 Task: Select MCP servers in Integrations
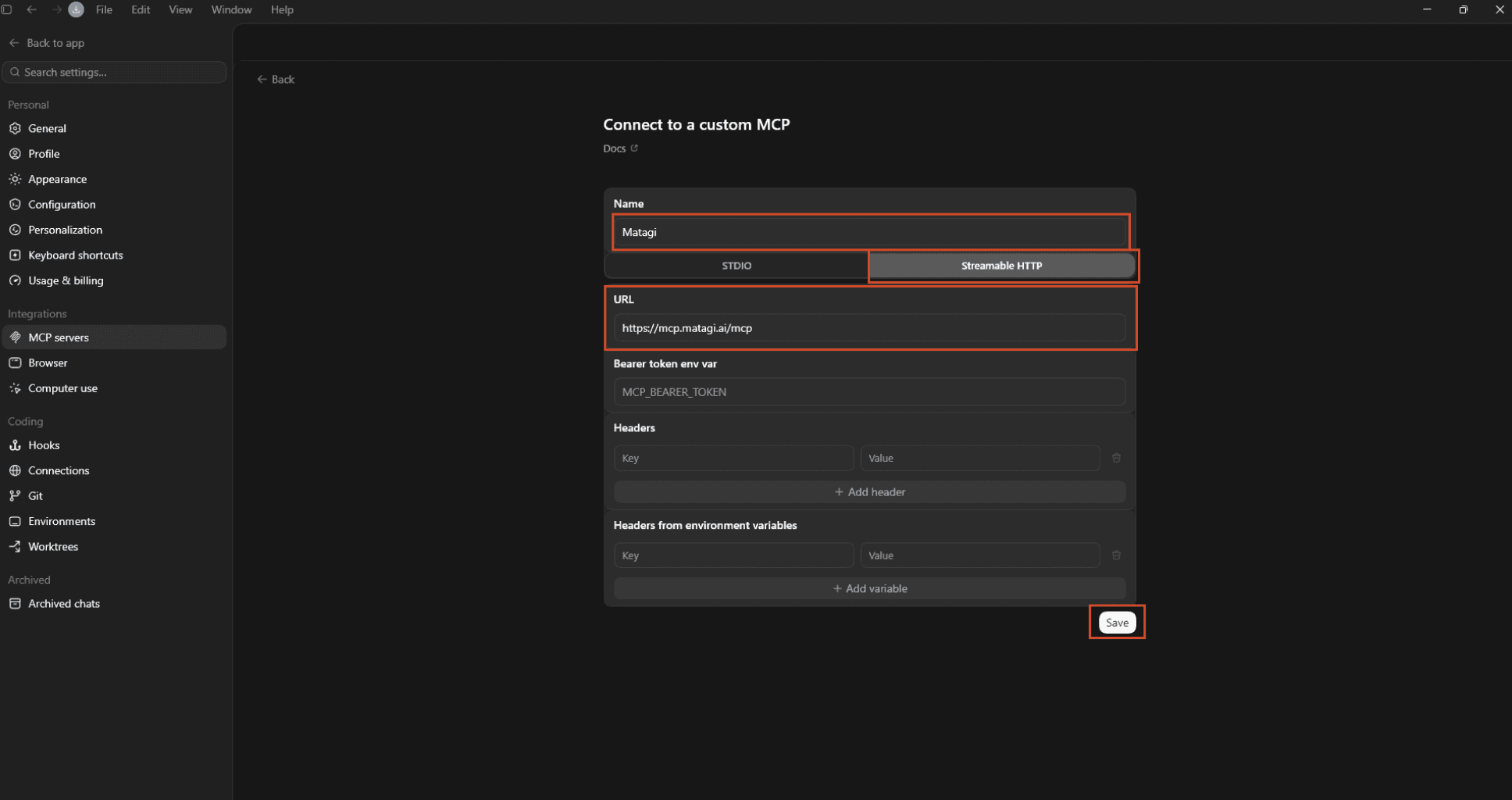point(114,337)
